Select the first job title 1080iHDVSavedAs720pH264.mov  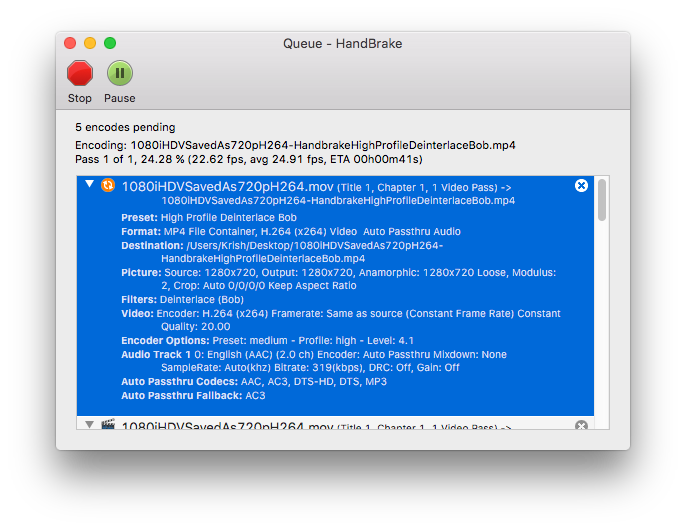[228, 187]
